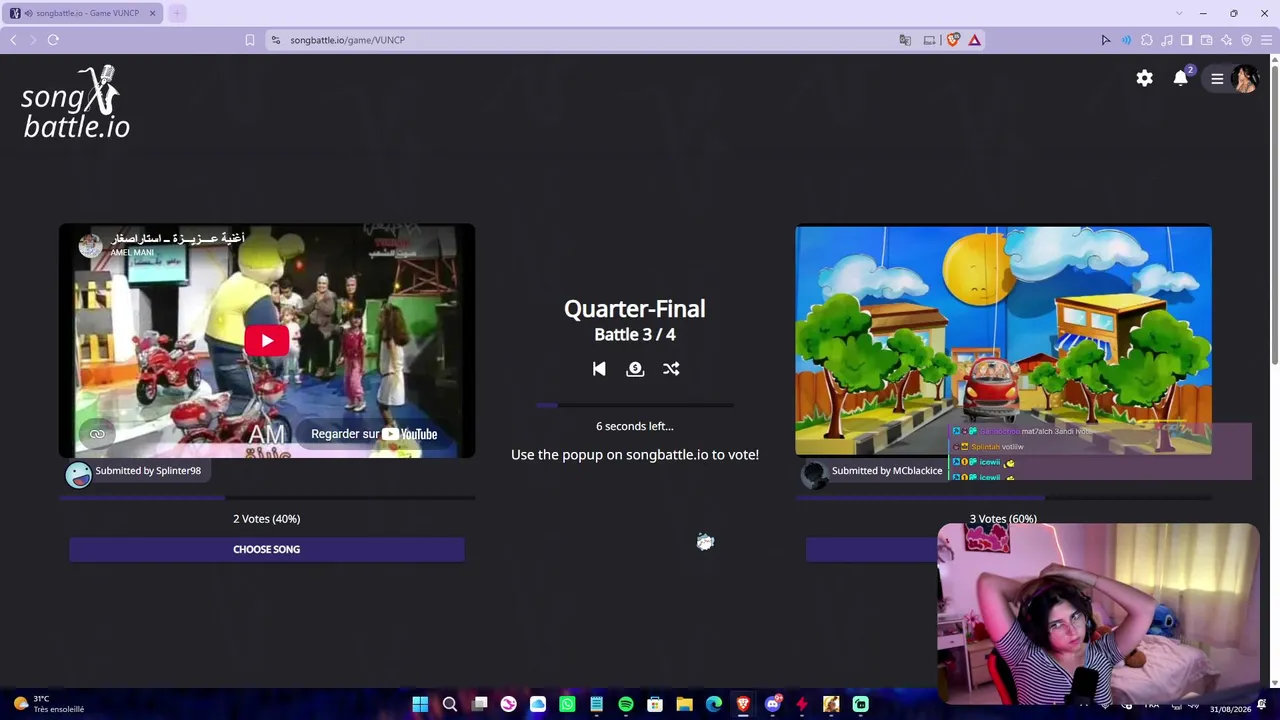Open Brave Wallet
The image size is (1280, 720).
1206,40
